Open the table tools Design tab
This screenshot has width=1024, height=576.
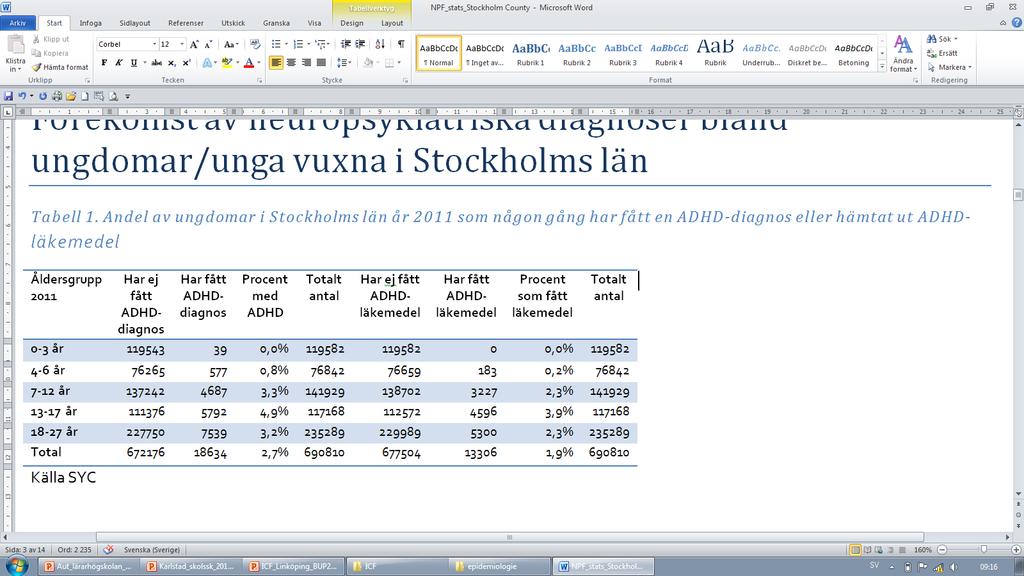(x=351, y=23)
